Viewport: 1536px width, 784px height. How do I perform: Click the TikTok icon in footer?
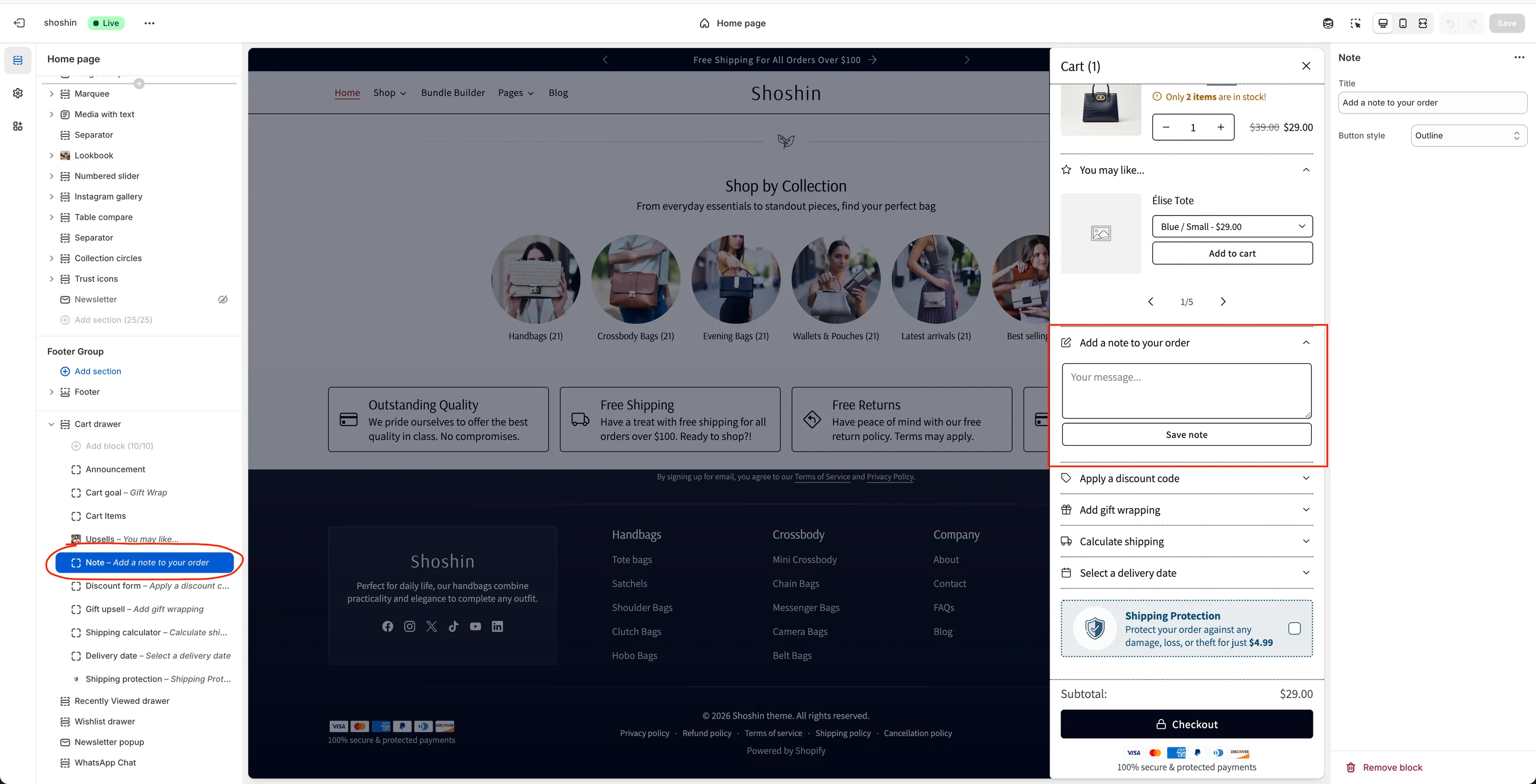[453, 626]
